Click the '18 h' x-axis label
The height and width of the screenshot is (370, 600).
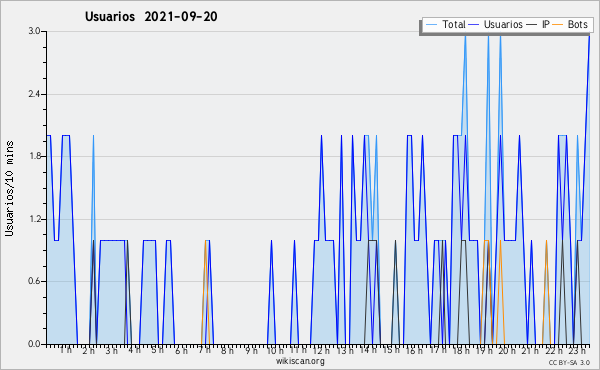click(461, 351)
